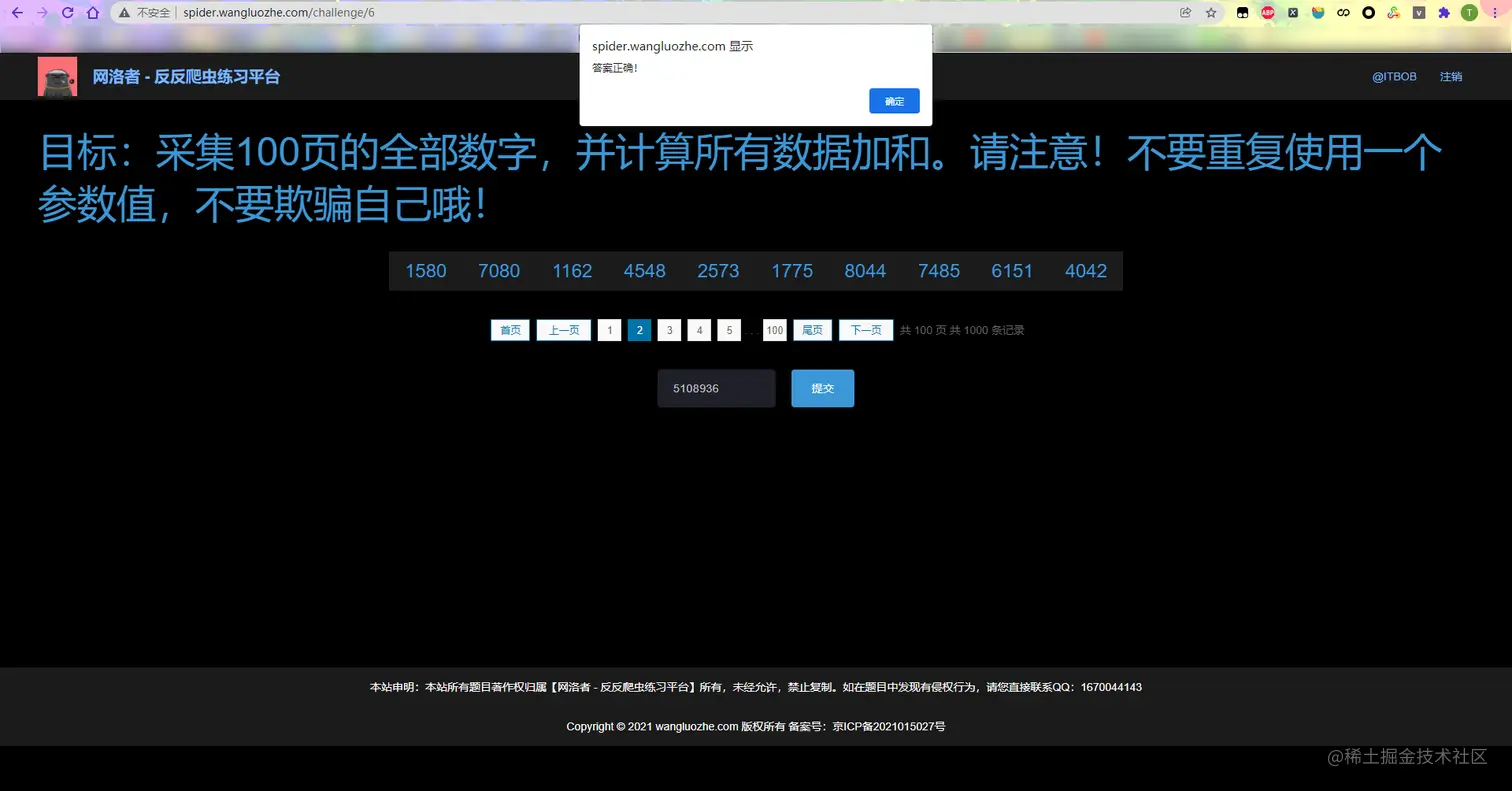Image resolution: width=1512 pixels, height=791 pixels.
Task: Jump to pagination page 100
Action: pos(775,330)
